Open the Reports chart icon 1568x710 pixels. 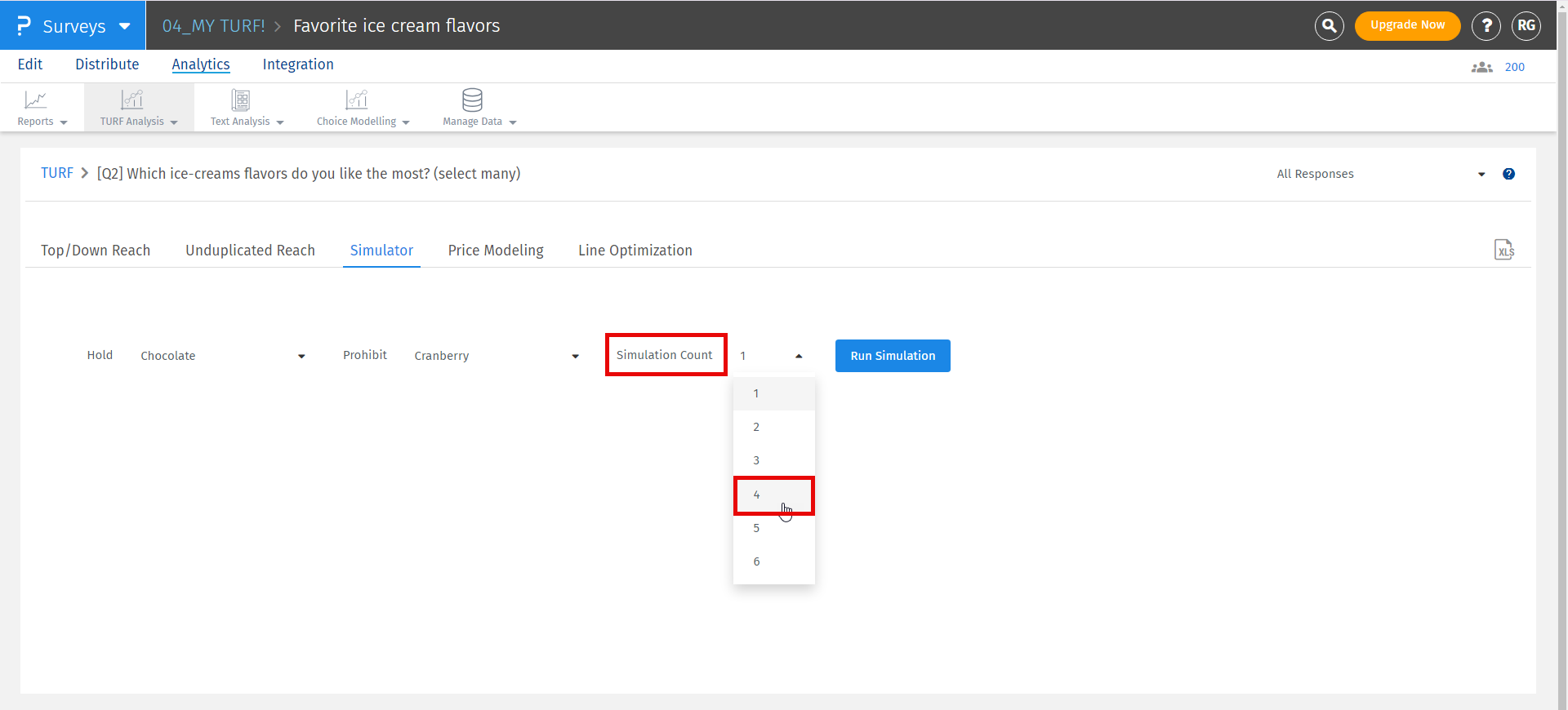[36, 100]
